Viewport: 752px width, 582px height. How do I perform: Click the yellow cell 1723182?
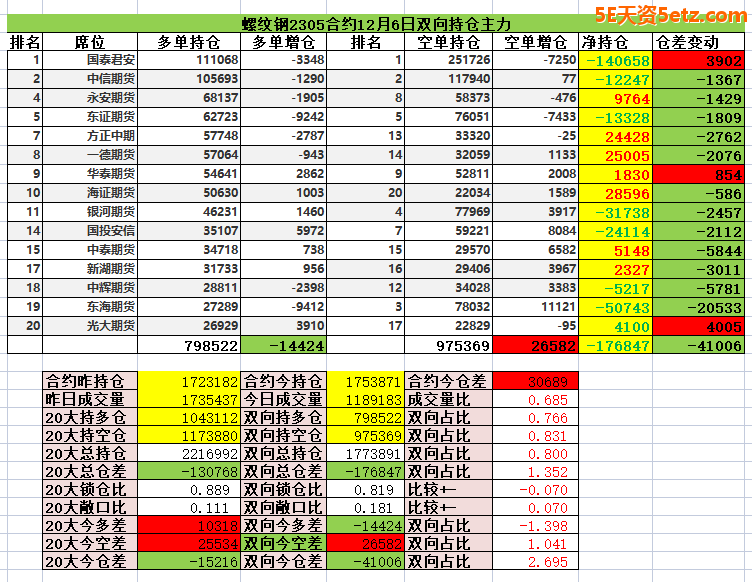pos(188,381)
